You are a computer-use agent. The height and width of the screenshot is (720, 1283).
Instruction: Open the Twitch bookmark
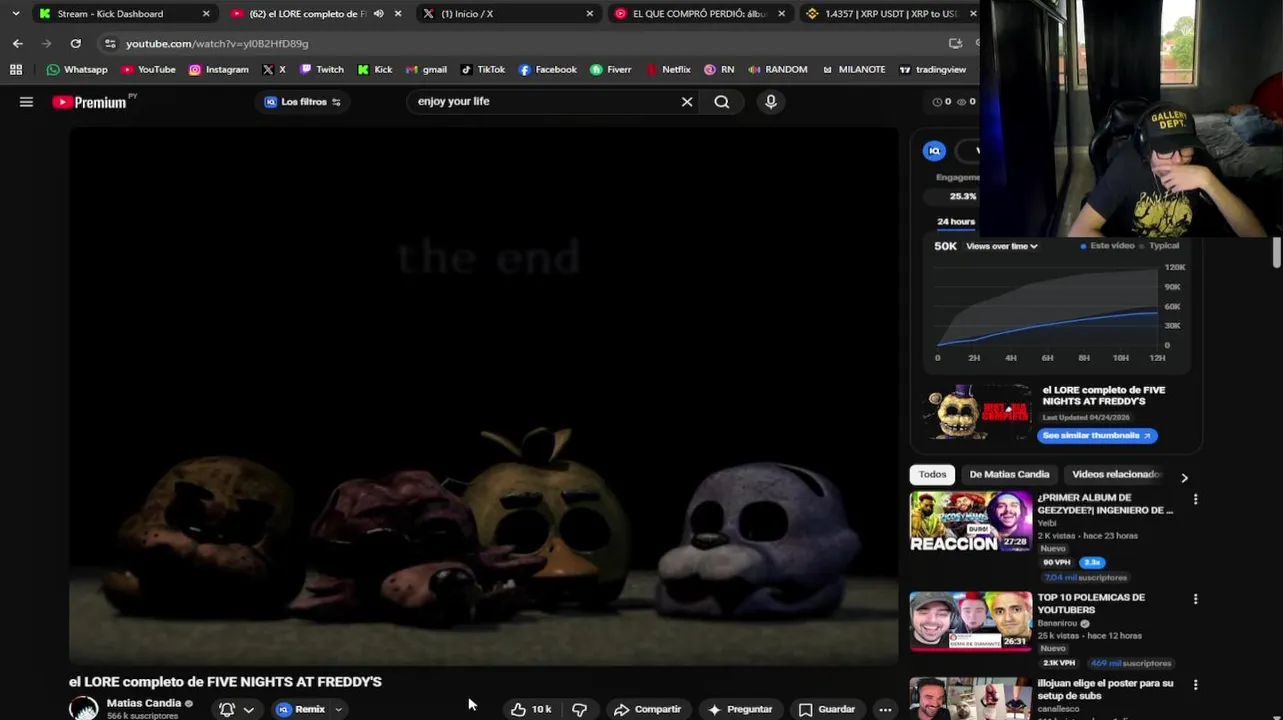(321, 70)
